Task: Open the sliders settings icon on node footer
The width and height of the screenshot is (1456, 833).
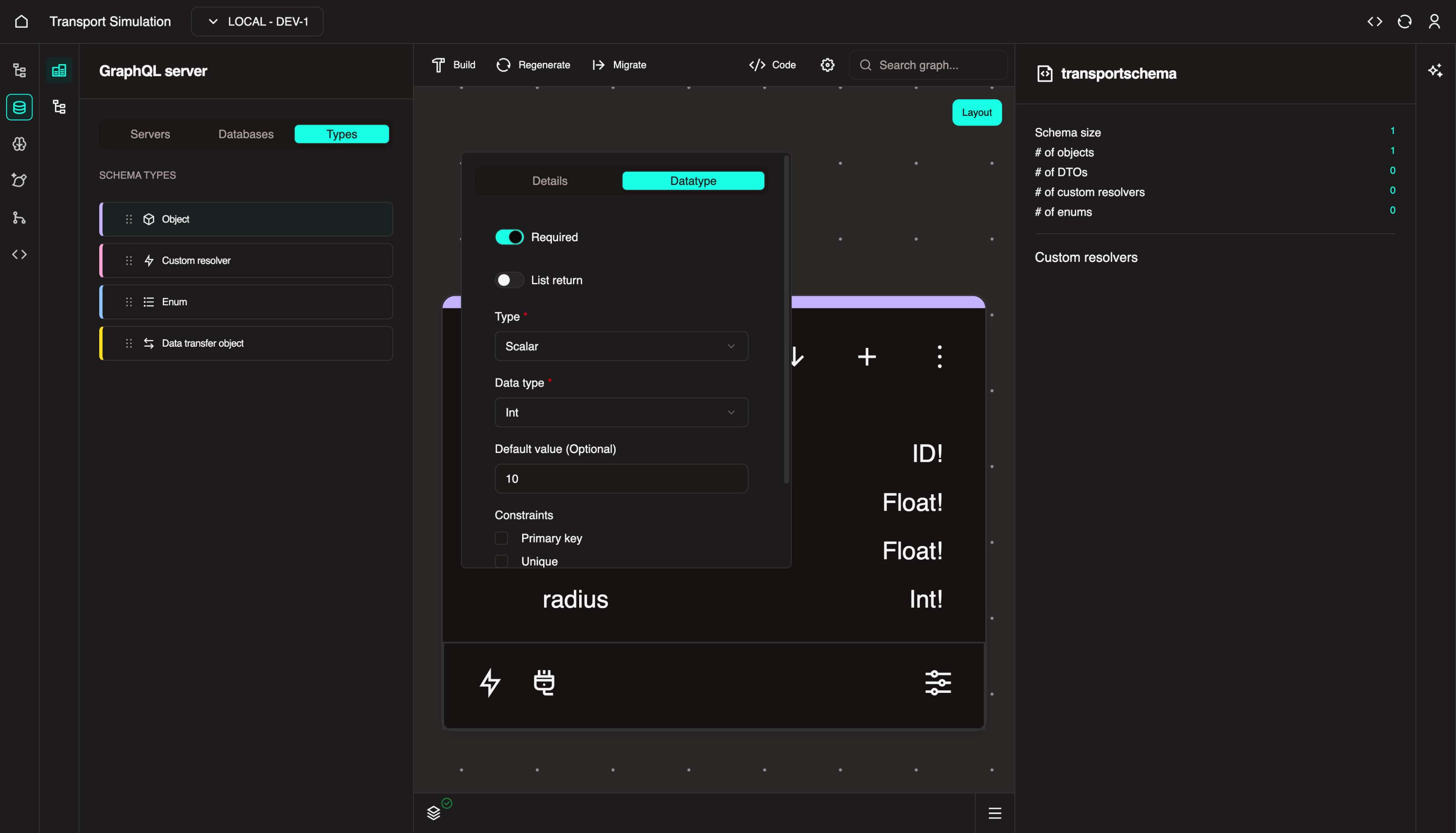Action: pos(938,683)
